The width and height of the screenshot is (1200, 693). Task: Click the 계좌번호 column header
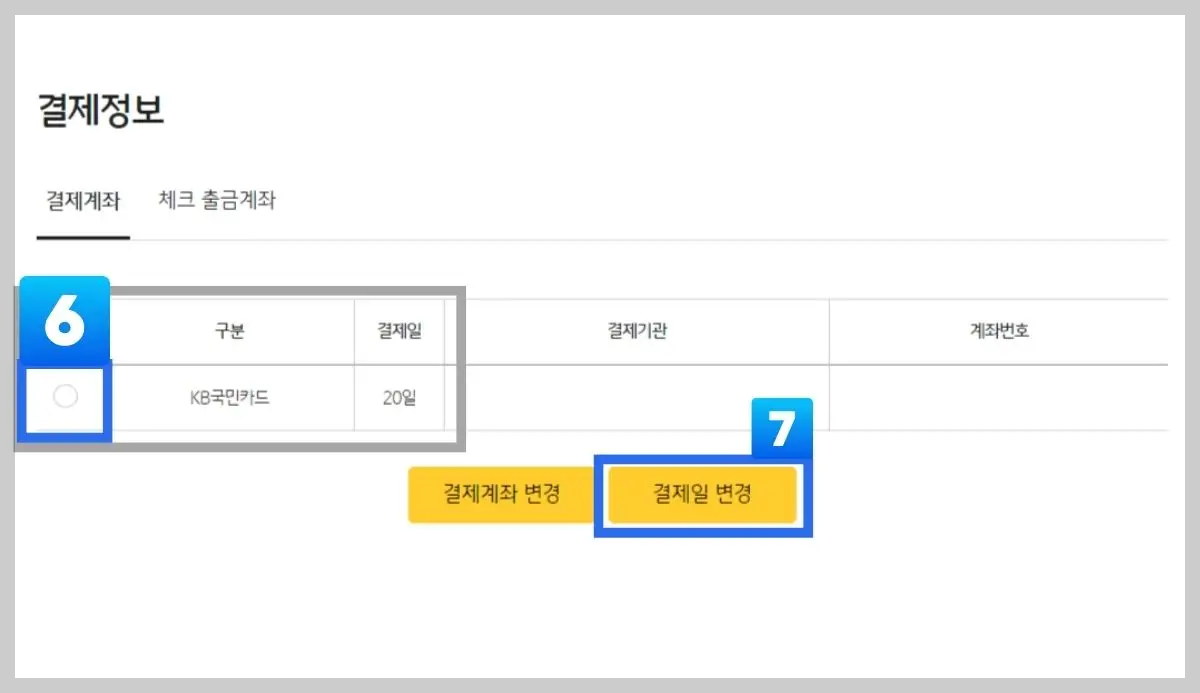click(x=998, y=331)
